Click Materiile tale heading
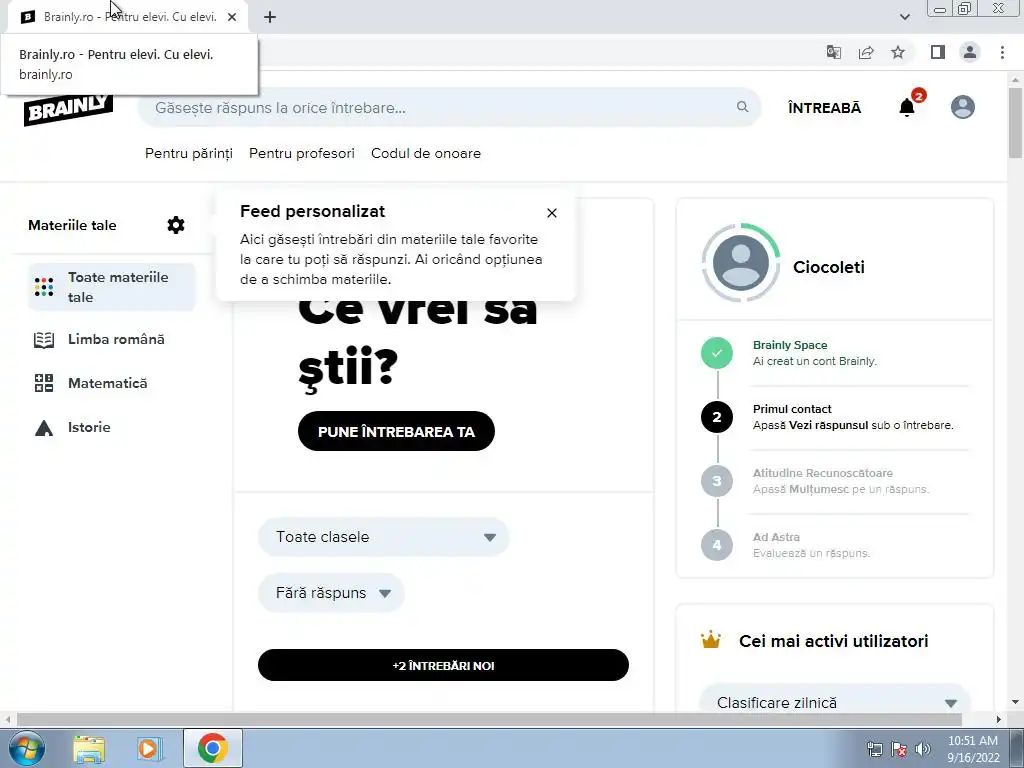The width and height of the screenshot is (1024, 768). (72, 225)
